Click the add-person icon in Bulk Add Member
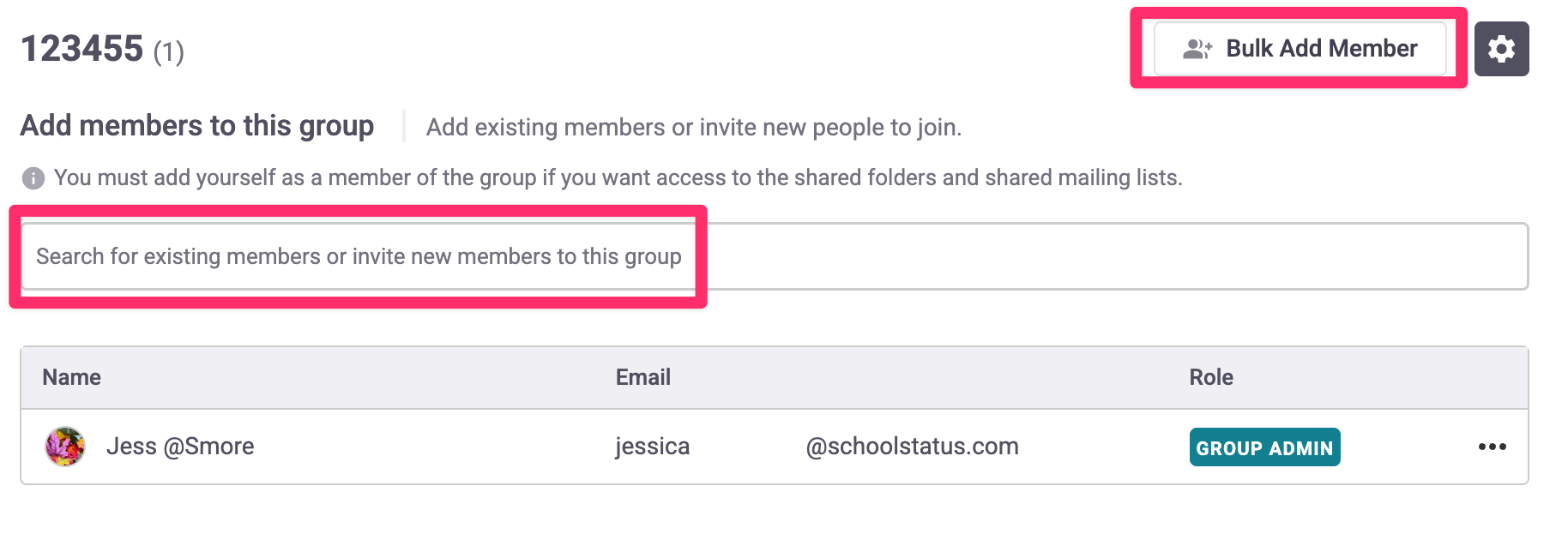 click(x=1197, y=49)
